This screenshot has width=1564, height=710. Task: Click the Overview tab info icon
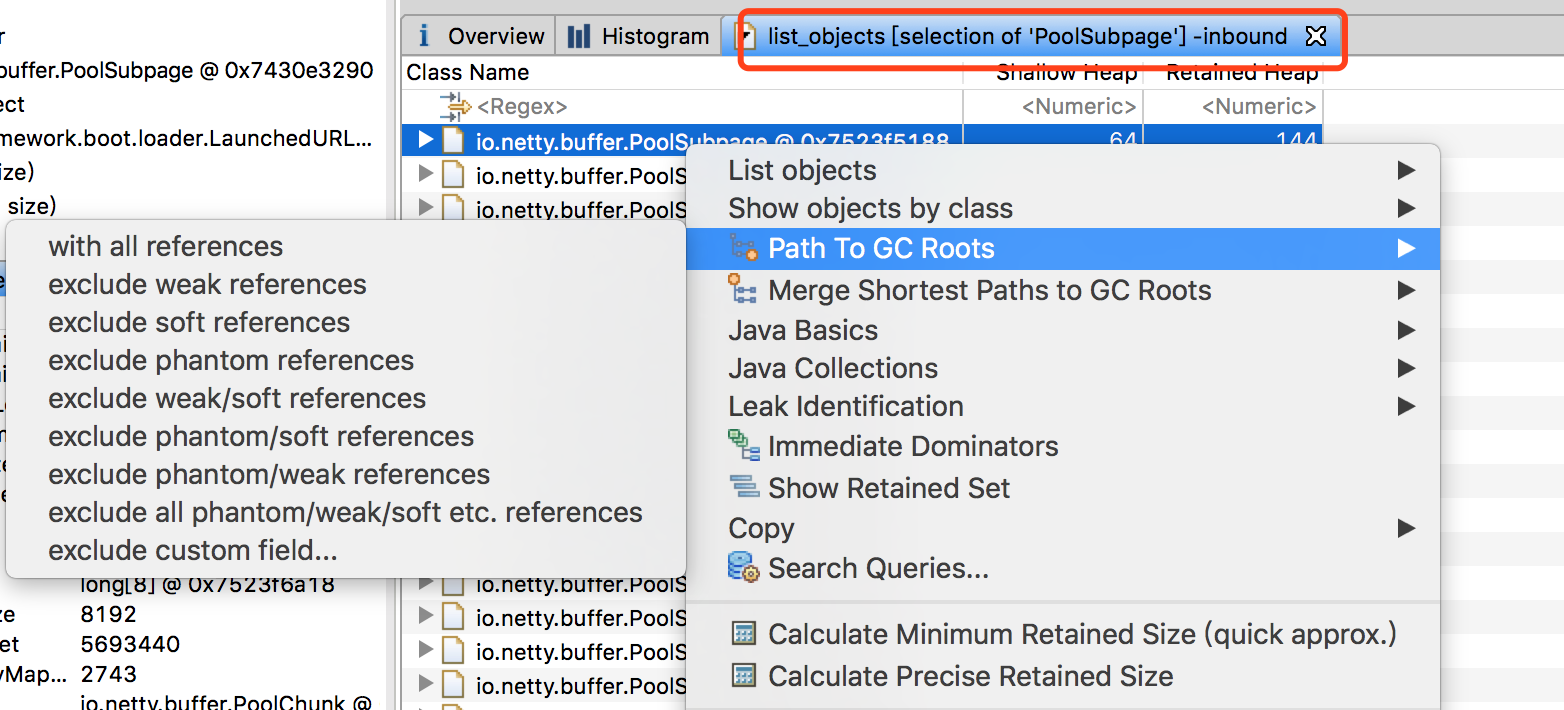pos(424,37)
